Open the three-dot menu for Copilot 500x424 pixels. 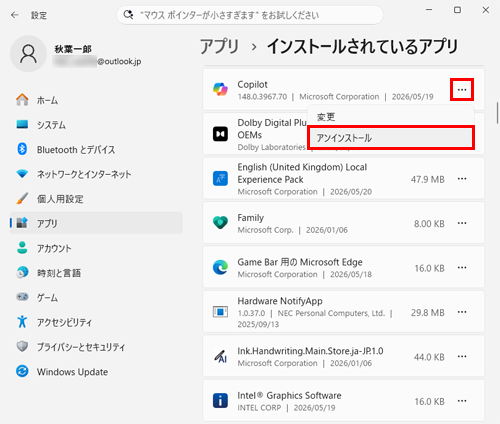pos(462,90)
